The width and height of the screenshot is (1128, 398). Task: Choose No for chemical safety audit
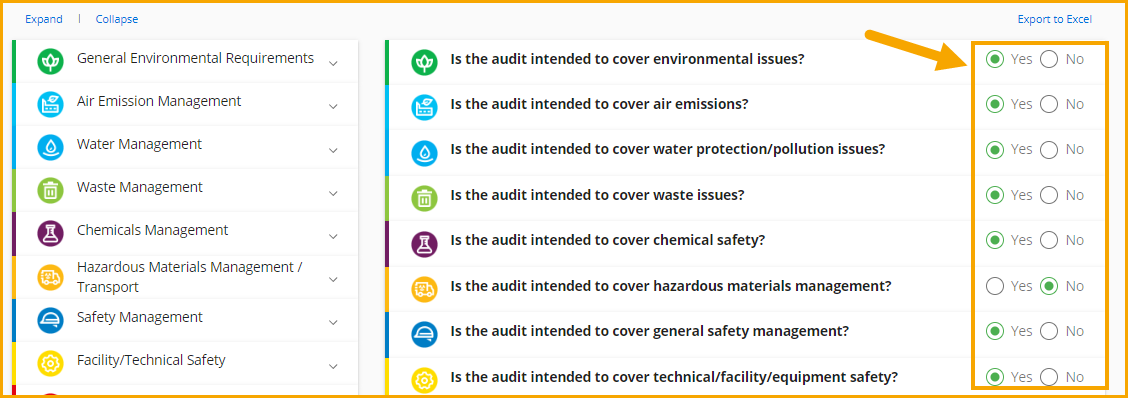pos(1049,240)
